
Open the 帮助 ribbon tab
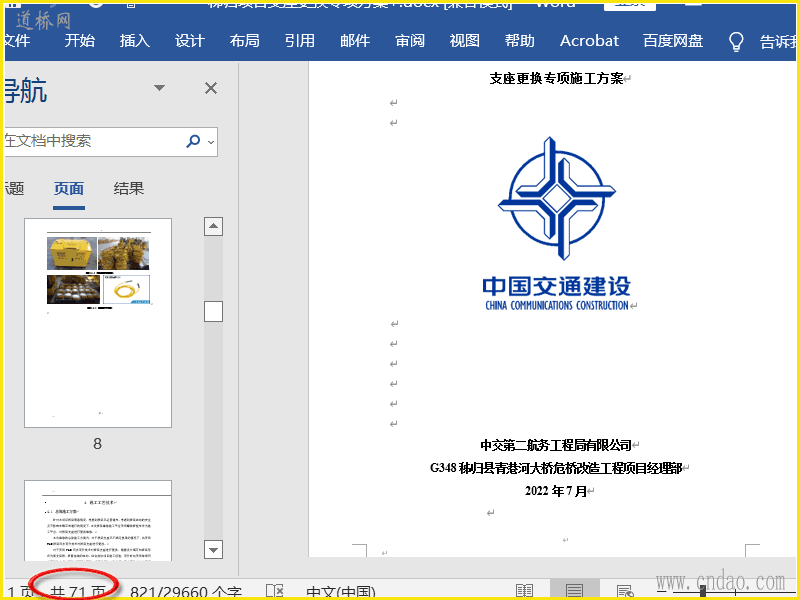click(x=519, y=41)
